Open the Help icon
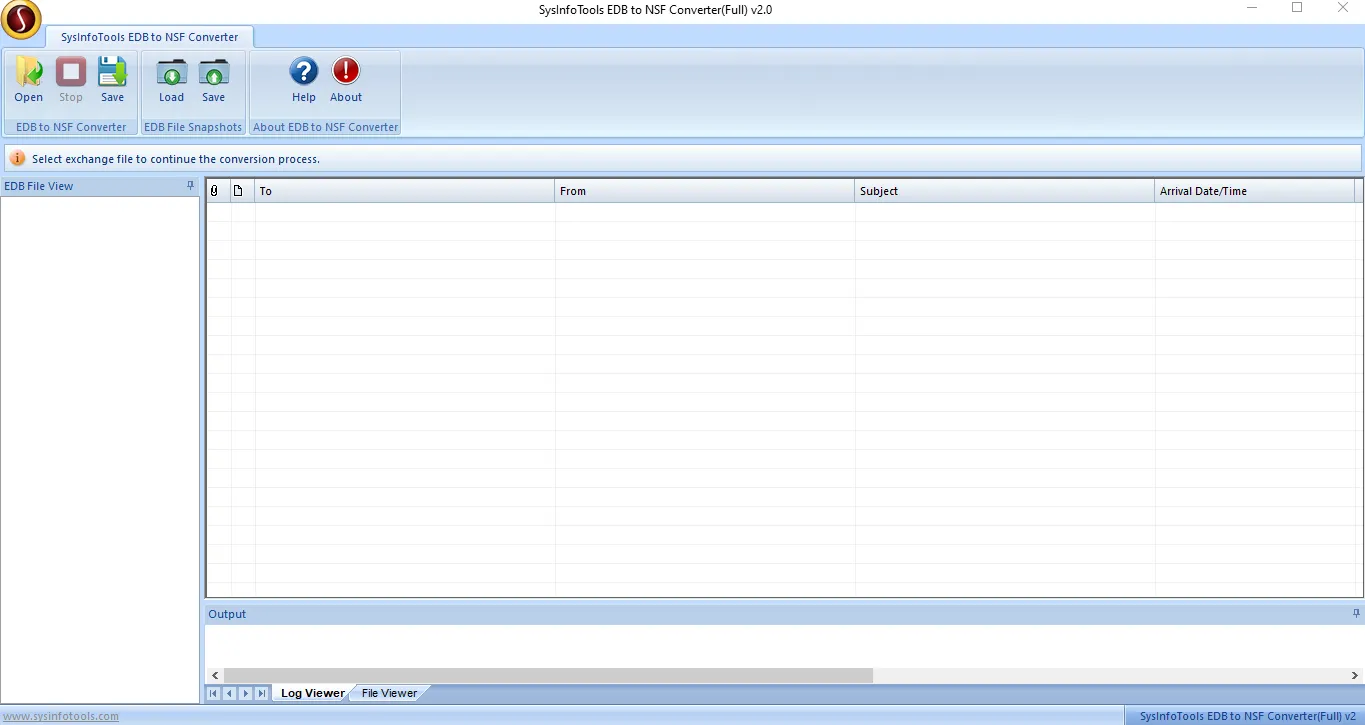Screen dimensions: 1365x725 [x=304, y=72]
